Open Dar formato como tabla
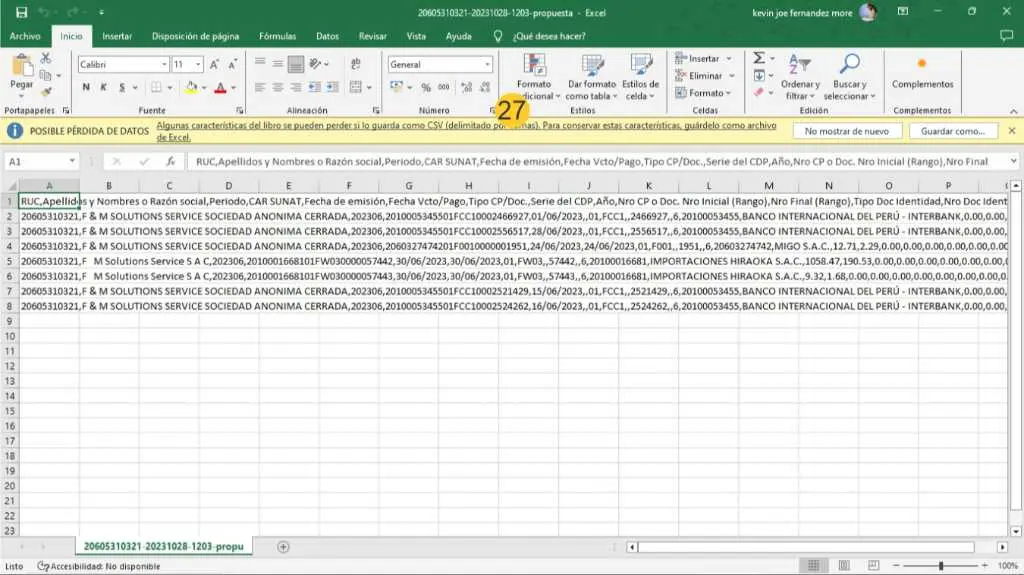Screen dimensions: 1024x575 592,76
